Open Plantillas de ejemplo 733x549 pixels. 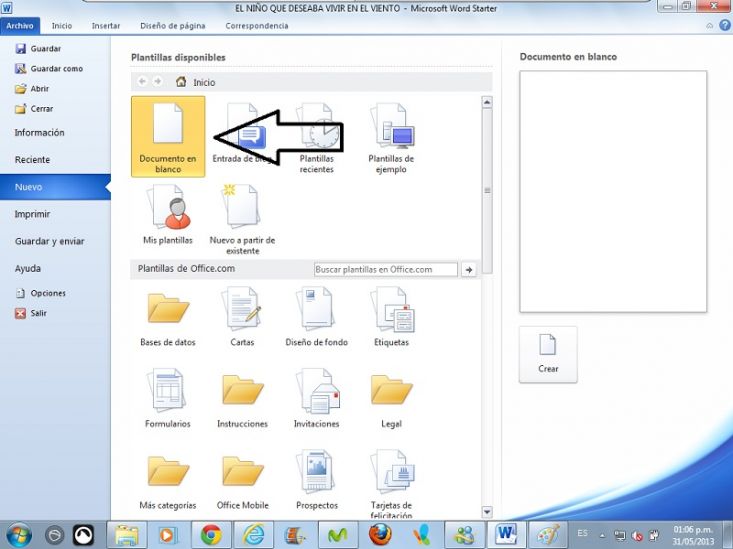coord(391,138)
